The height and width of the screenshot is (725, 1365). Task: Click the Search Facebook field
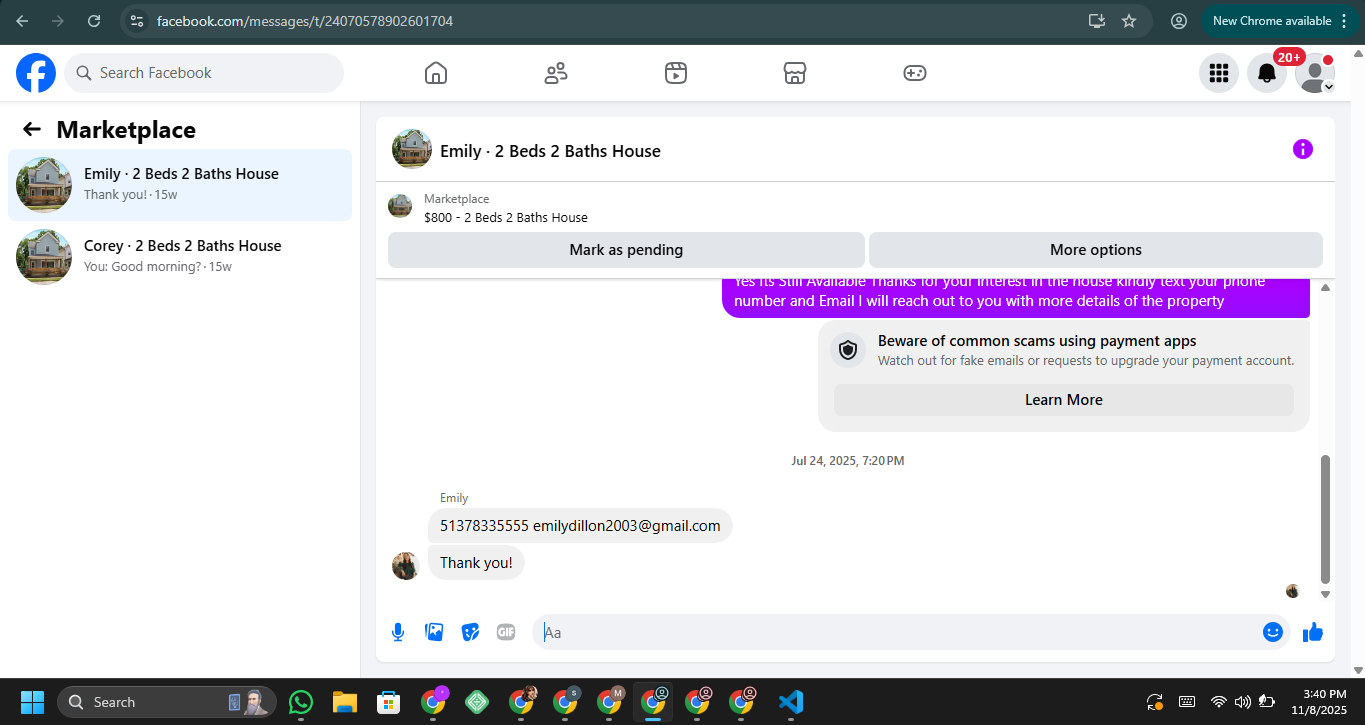204,73
